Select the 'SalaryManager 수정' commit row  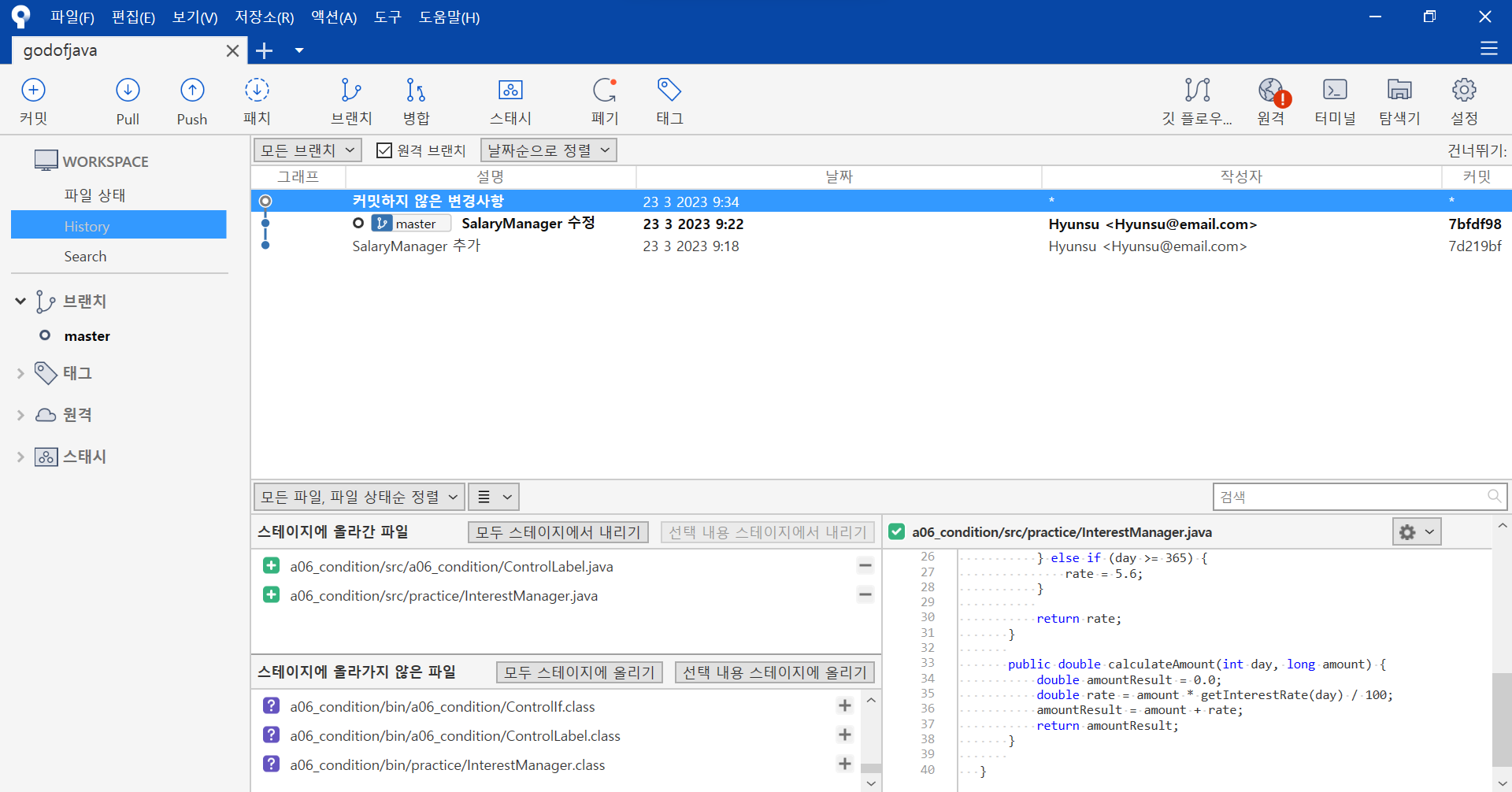click(x=881, y=224)
